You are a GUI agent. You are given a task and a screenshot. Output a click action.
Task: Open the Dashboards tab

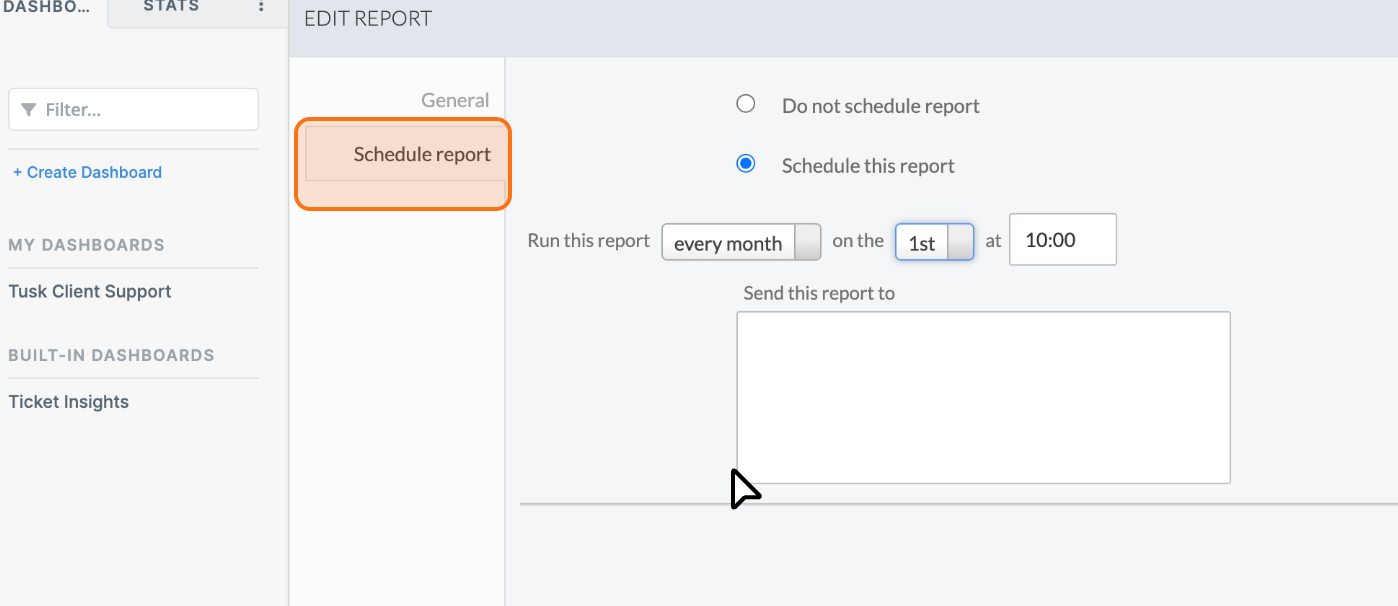(x=53, y=8)
